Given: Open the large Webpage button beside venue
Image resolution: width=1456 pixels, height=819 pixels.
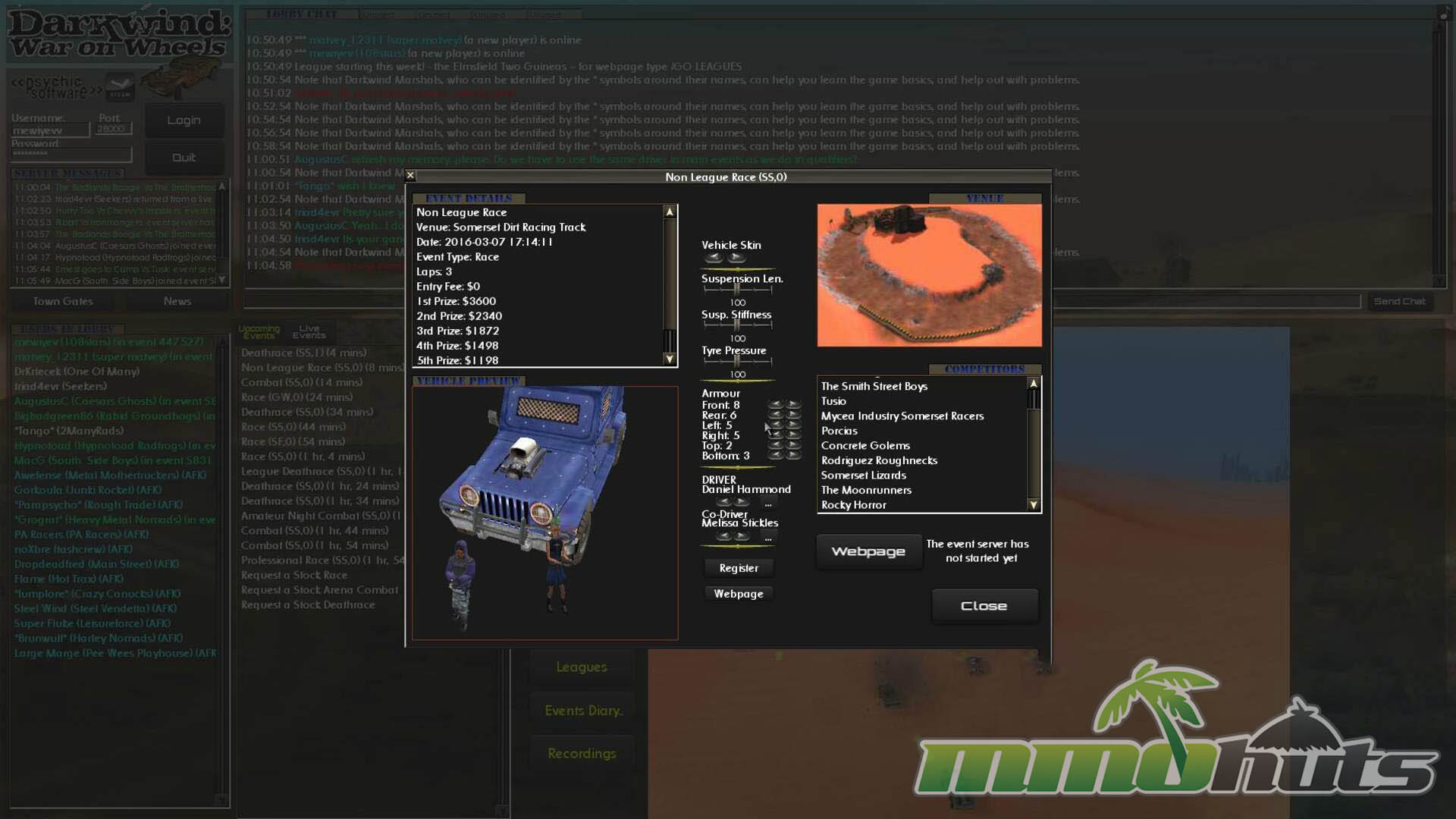Looking at the screenshot, I should tap(868, 551).
